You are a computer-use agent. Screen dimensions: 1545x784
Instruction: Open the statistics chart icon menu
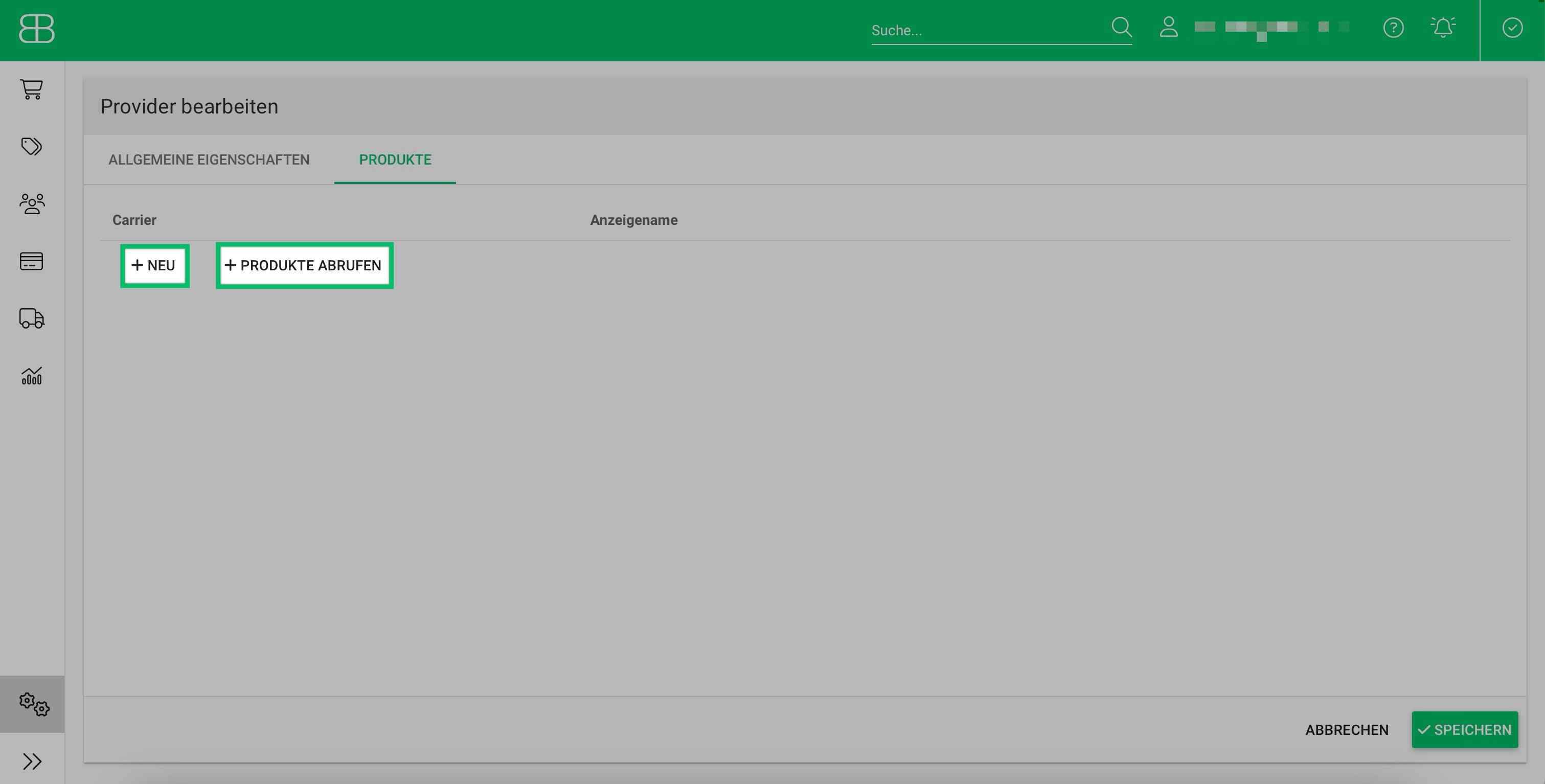(x=31, y=376)
